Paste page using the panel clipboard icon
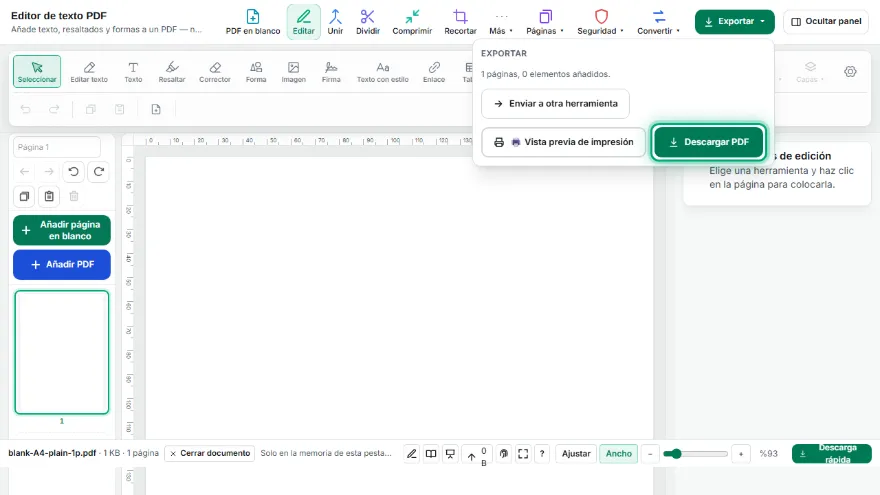This screenshot has height=495, width=880. 49,196
